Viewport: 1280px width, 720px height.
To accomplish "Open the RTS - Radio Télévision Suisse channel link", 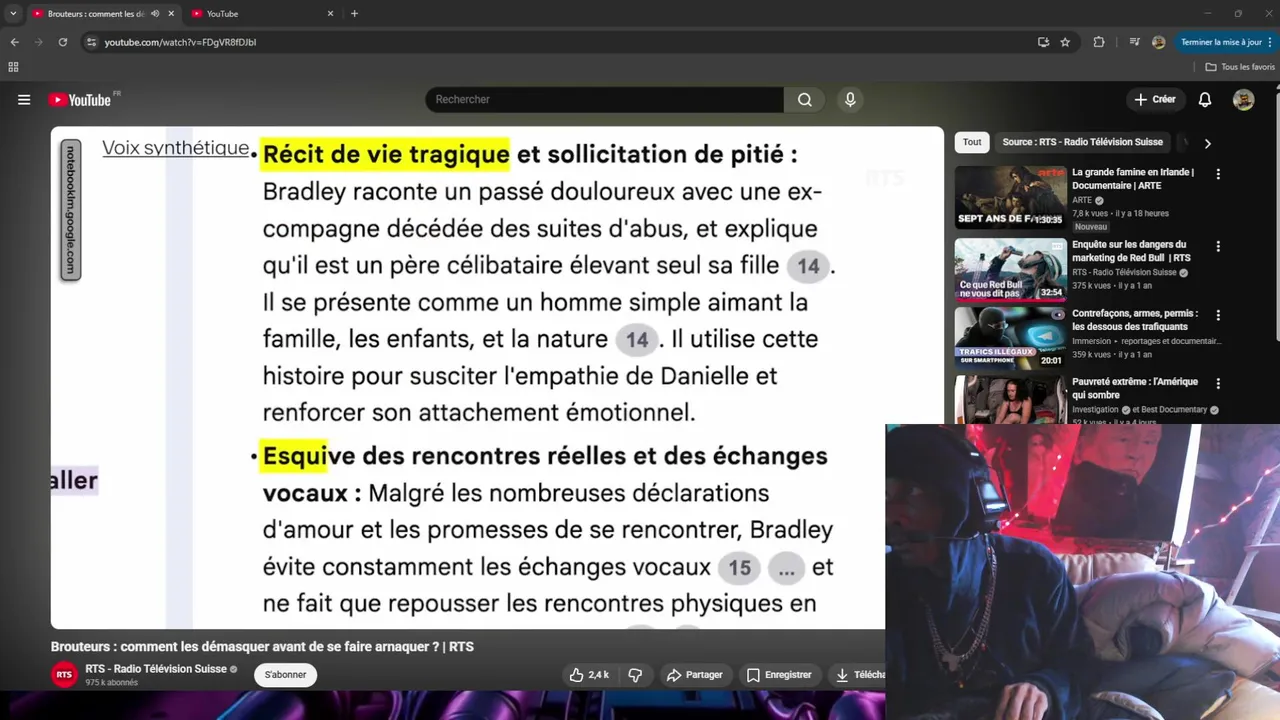I will pyautogui.click(x=156, y=669).
